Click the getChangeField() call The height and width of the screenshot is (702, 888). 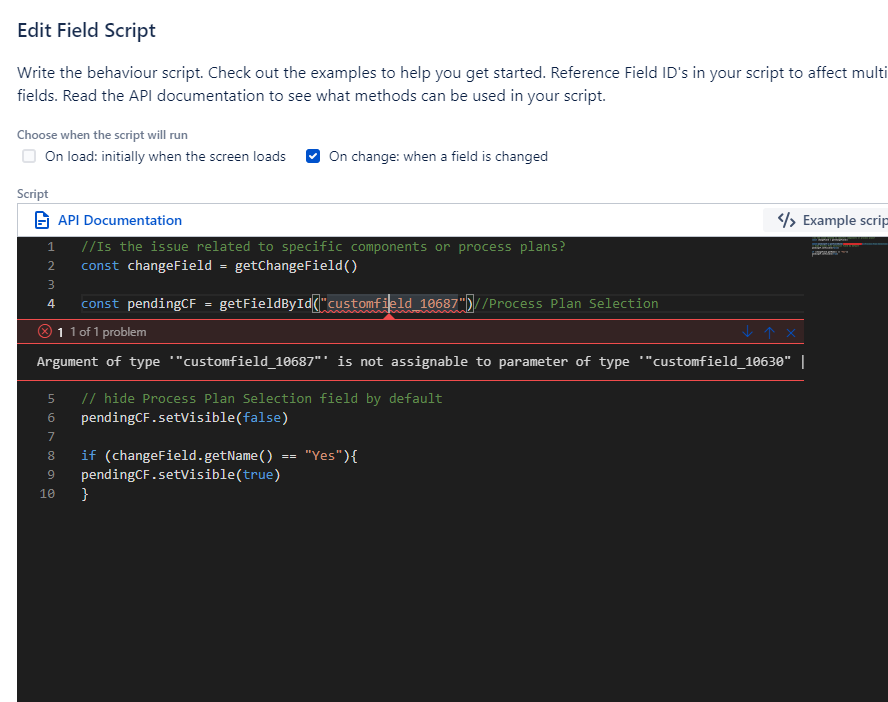pos(296,266)
